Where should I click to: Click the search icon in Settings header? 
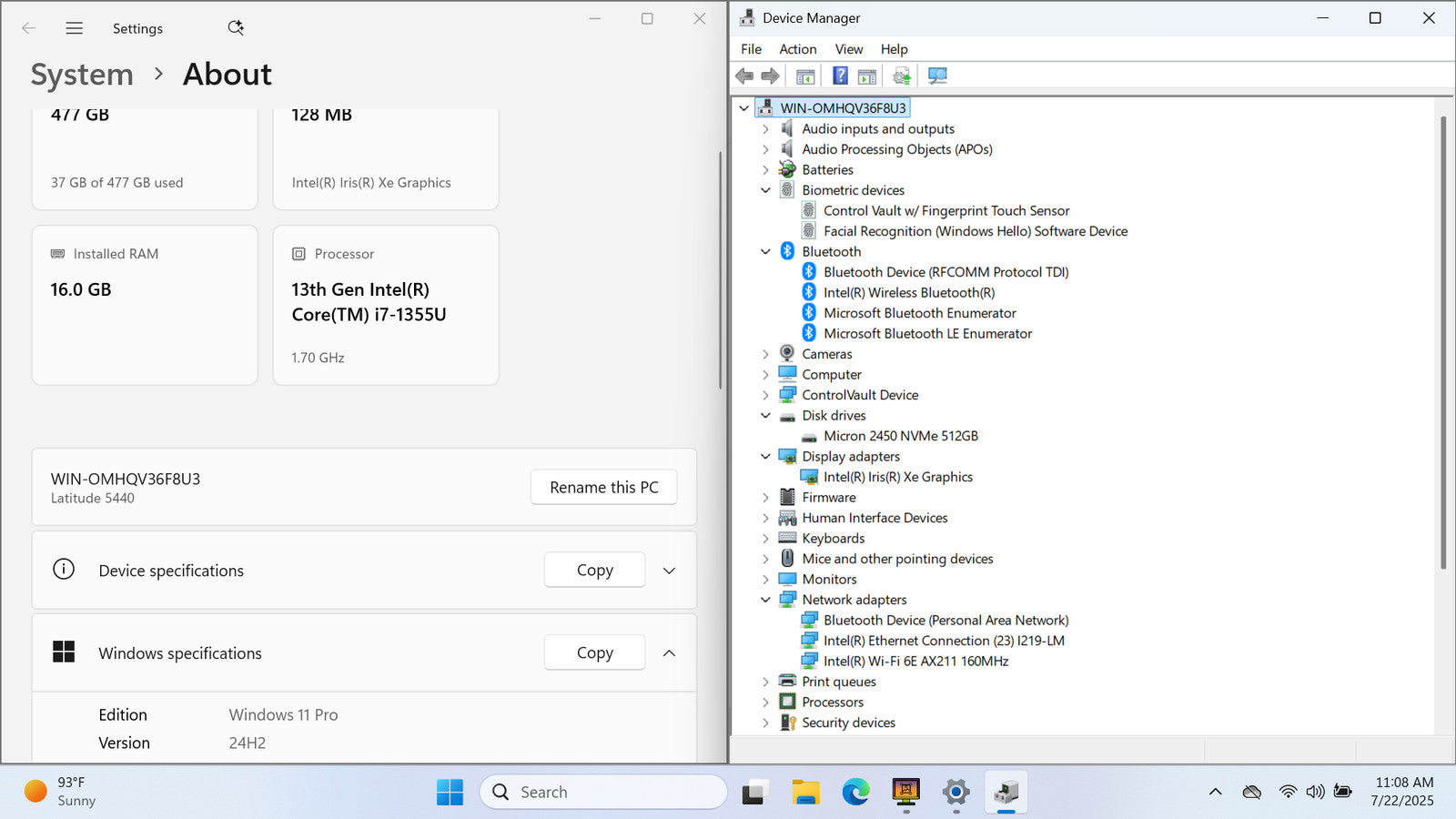pos(236,28)
